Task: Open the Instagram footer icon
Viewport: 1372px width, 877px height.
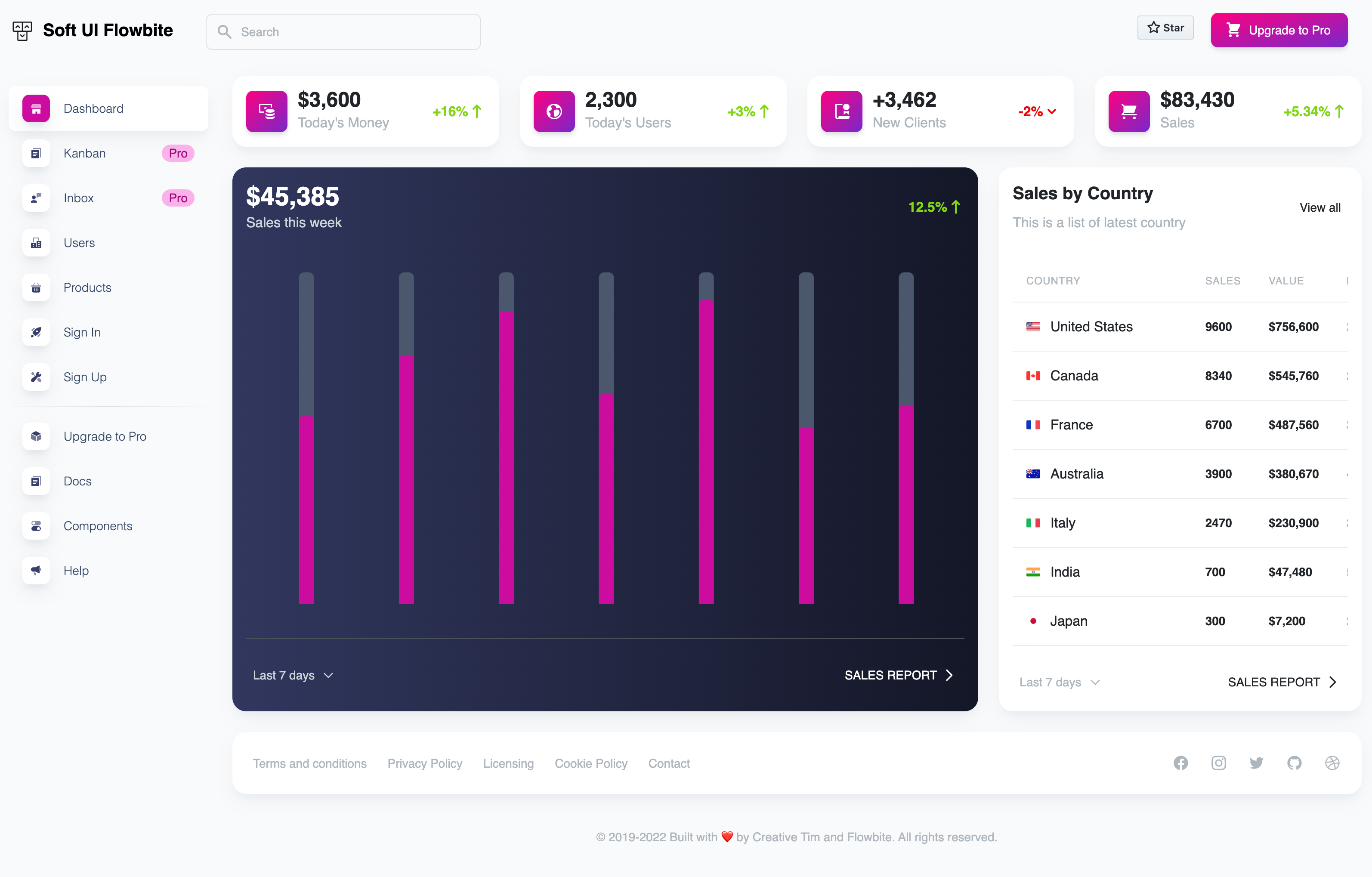Action: [x=1218, y=763]
